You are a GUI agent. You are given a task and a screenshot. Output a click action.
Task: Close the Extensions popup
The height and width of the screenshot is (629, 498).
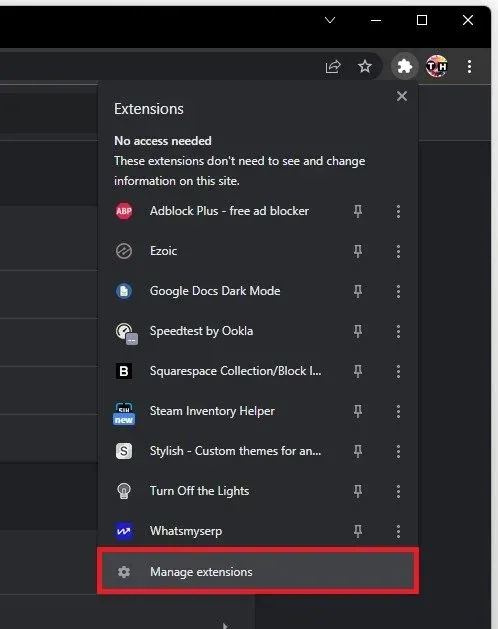point(402,96)
